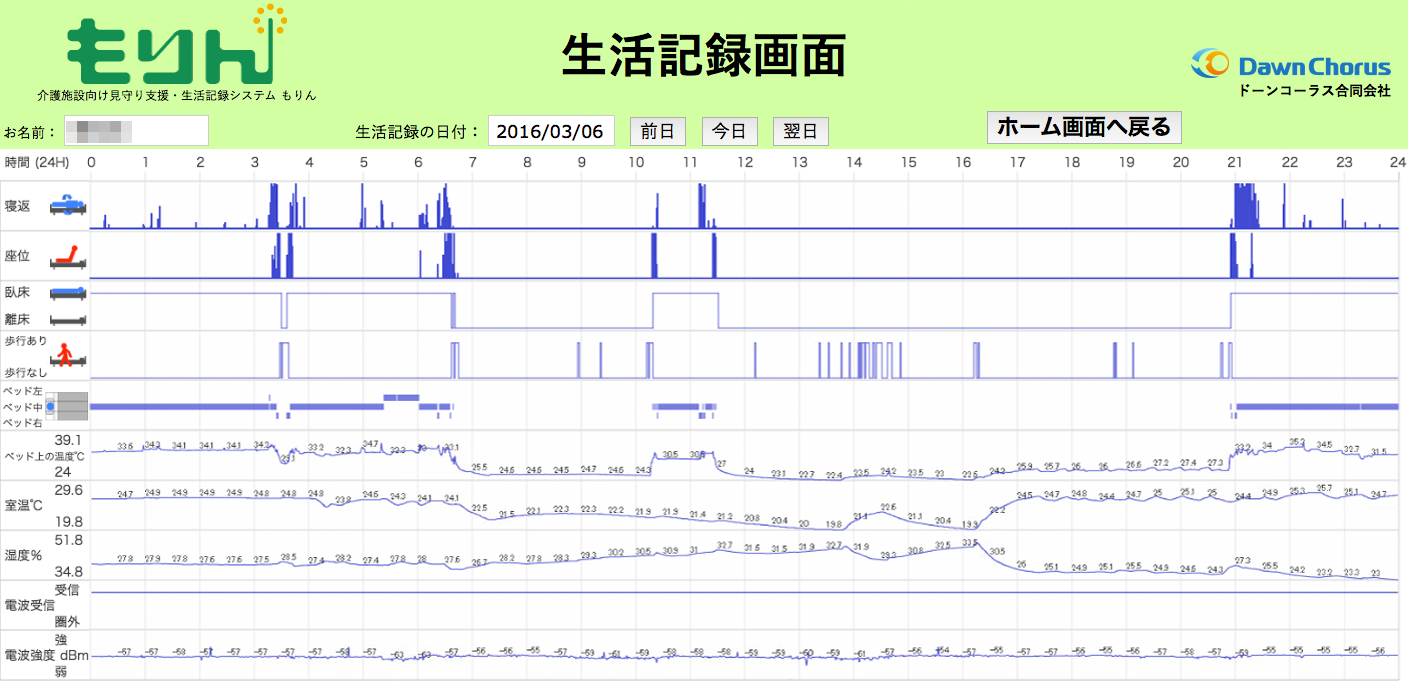Viewport: 1408px width, 681px height.
Task: Select the 座位 sitting posture icon
Action: (67, 257)
